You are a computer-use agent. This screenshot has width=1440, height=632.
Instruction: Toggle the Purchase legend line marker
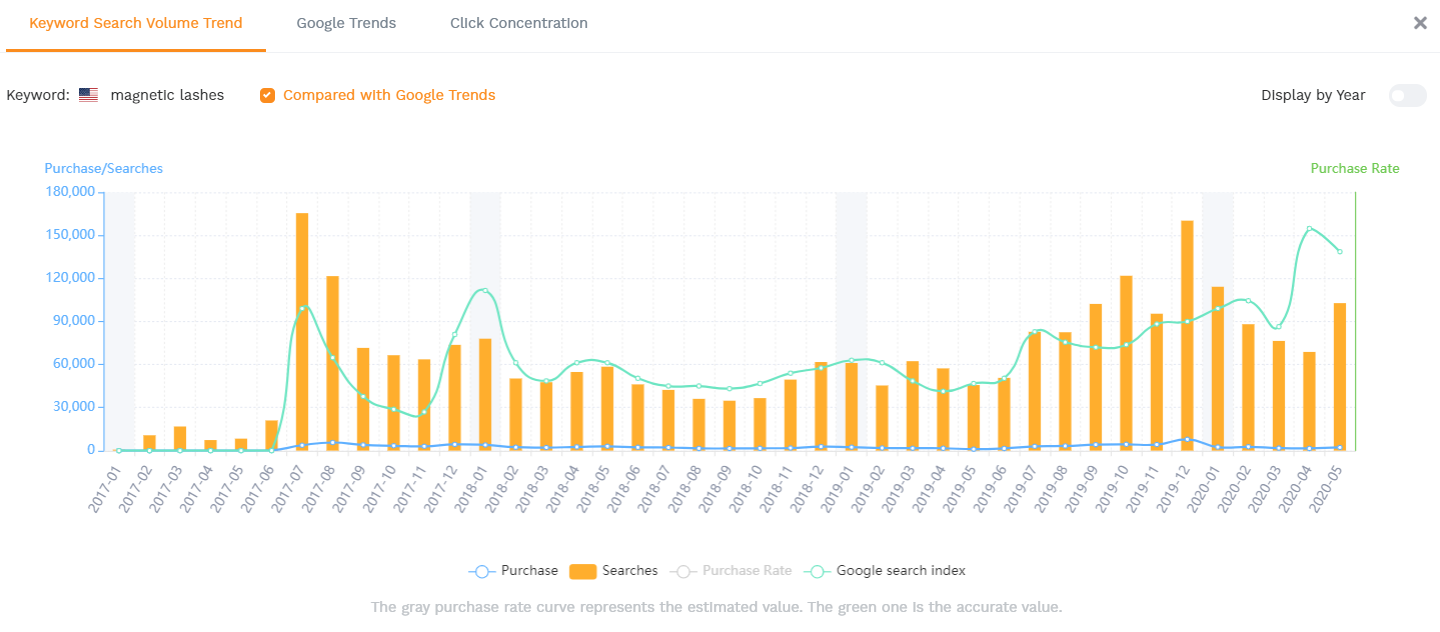pos(482,571)
